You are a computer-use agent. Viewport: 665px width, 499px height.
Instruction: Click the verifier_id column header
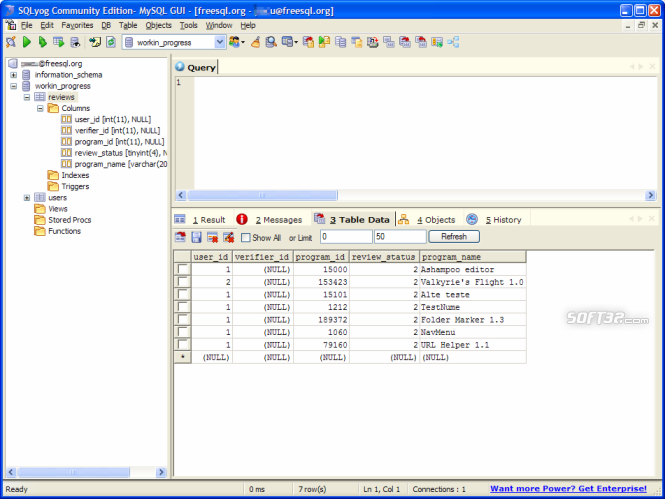click(x=262, y=256)
